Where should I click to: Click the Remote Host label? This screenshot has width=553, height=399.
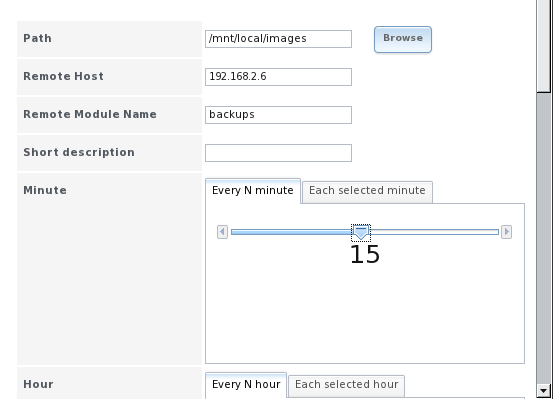pyautogui.click(x=63, y=77)
